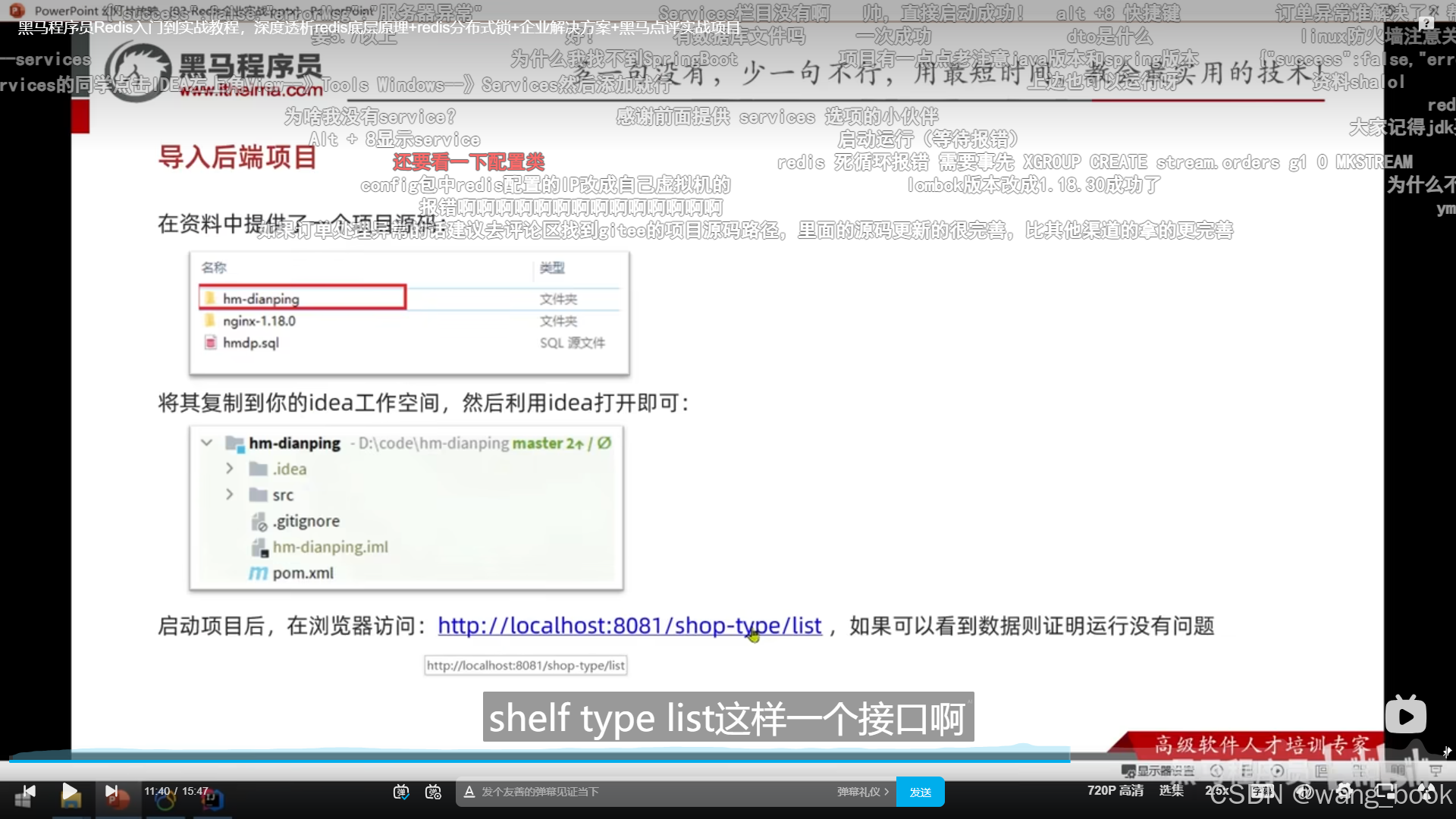
Task: Skip to the previous video
Action: tap(30, 792)
